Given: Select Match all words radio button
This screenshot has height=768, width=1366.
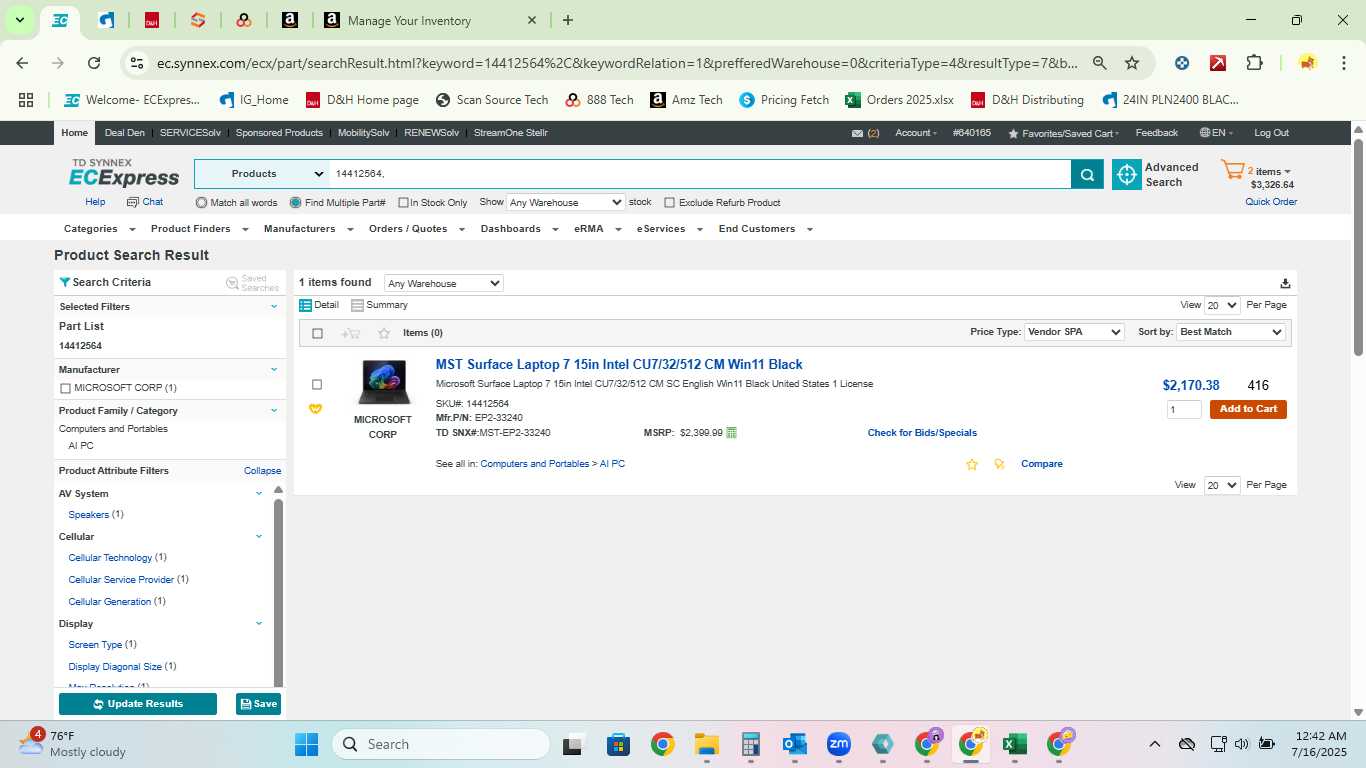Looking at the screenshot, I should [202, 203].
